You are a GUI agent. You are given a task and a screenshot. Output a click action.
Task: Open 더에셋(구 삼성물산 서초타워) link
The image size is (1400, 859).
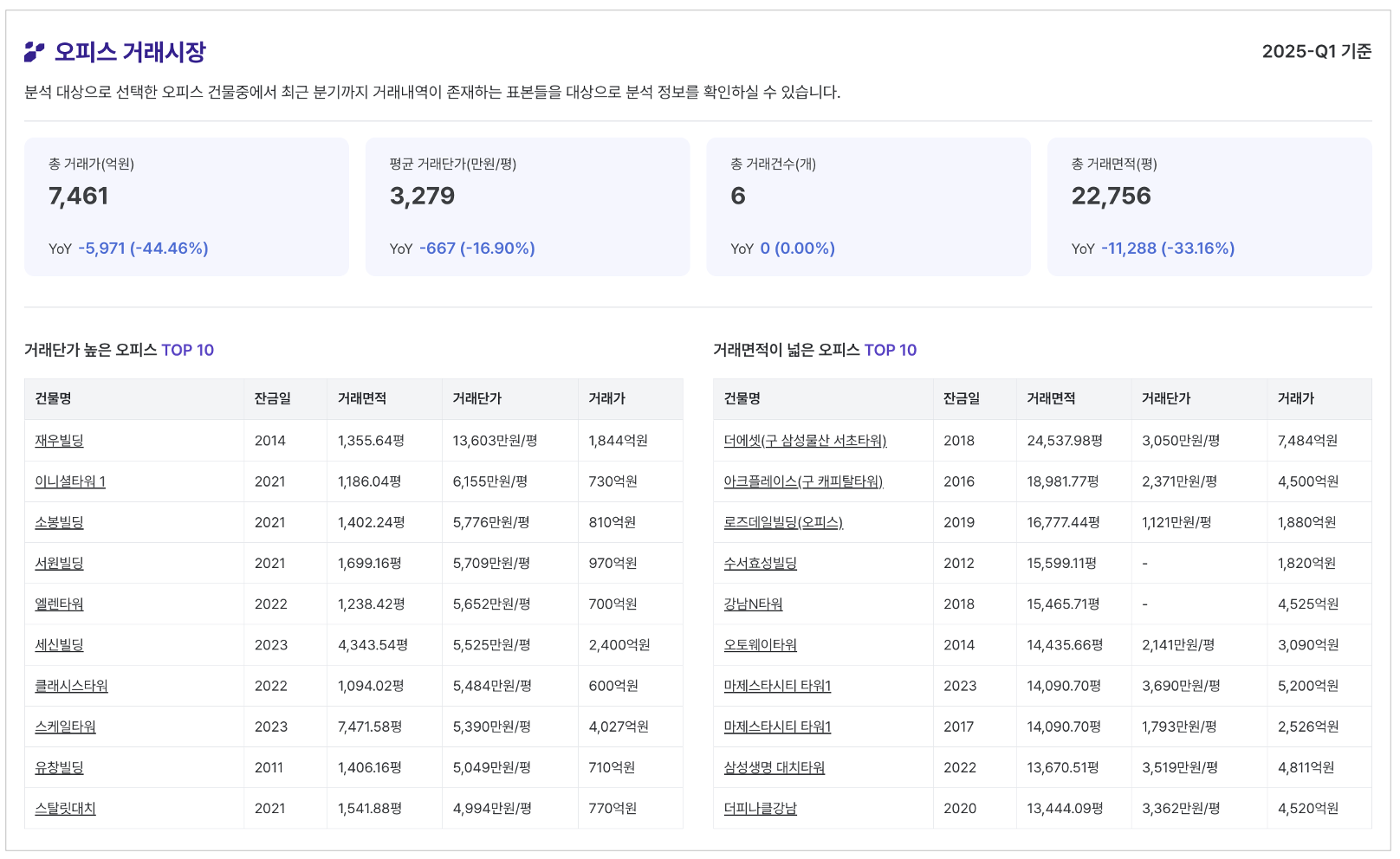pyautogui.click(x=805, y=441)
